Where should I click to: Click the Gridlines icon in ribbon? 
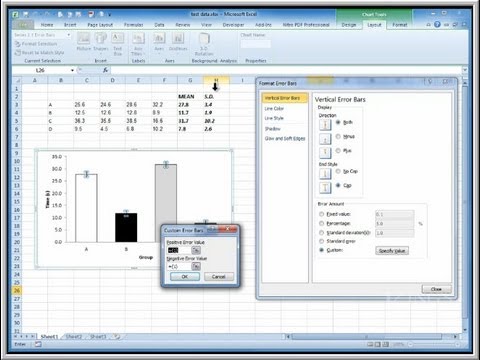tap(178, 39)
